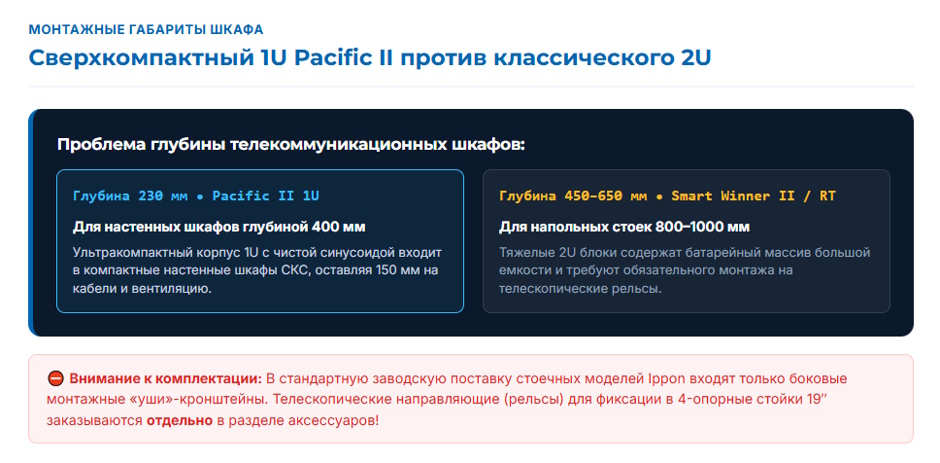Click the heading 'Сверхкомпактный 1U Pacific II против классического 2U'
Screen dimensions: 940x463
(370, 58)
